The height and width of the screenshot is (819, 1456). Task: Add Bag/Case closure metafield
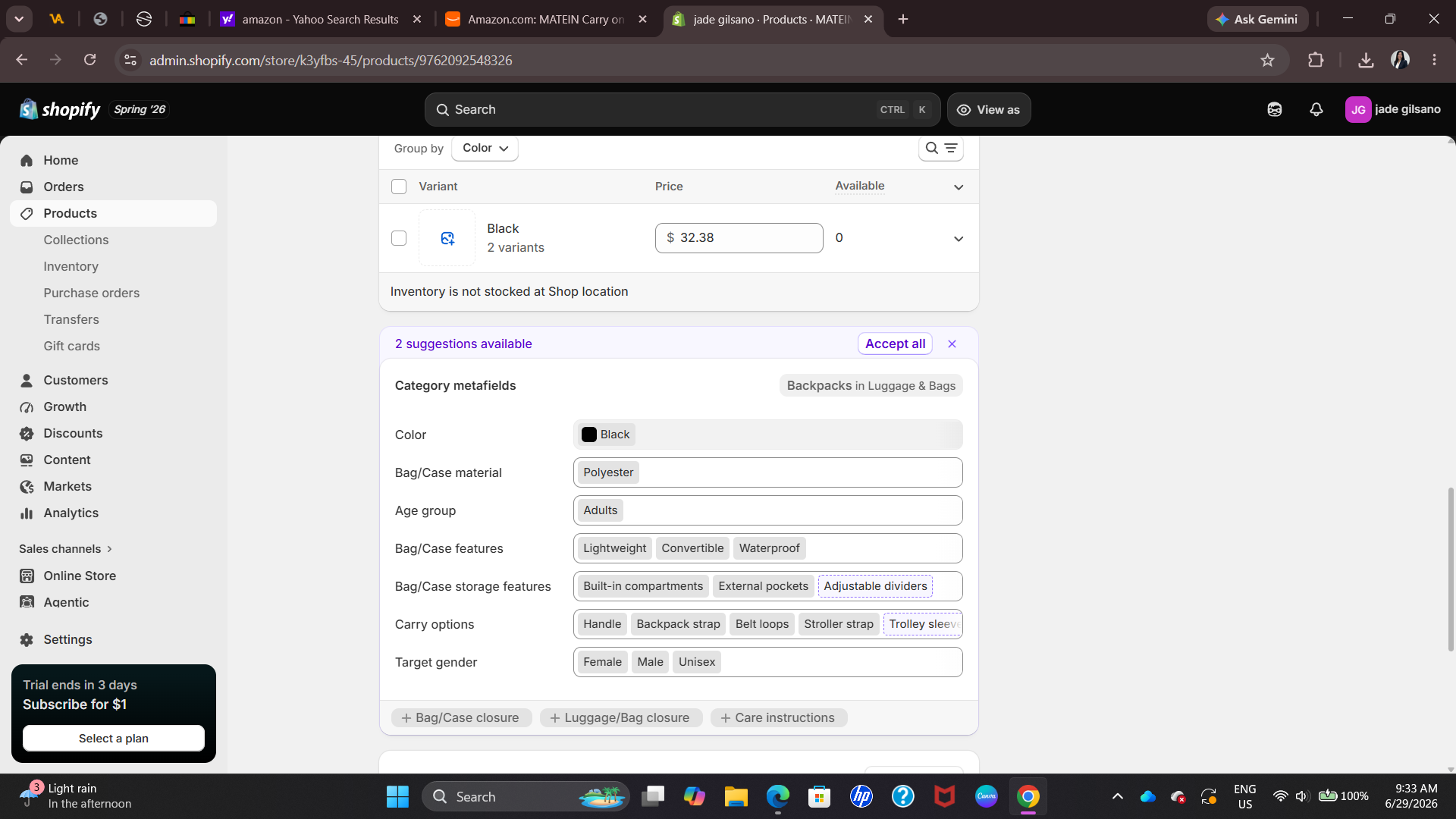tap(461, 717)
